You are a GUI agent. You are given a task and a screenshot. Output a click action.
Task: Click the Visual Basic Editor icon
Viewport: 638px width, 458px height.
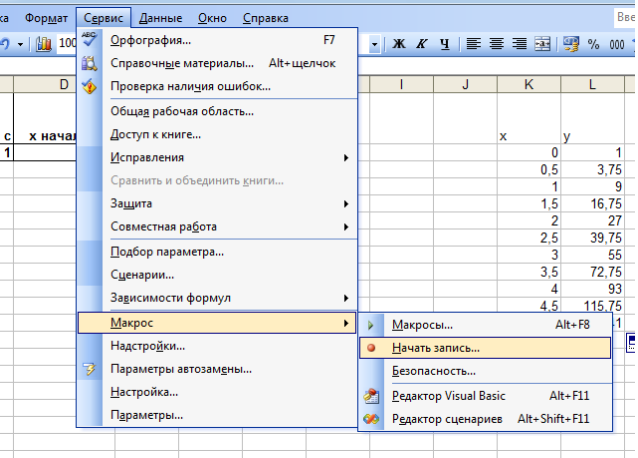371,396
